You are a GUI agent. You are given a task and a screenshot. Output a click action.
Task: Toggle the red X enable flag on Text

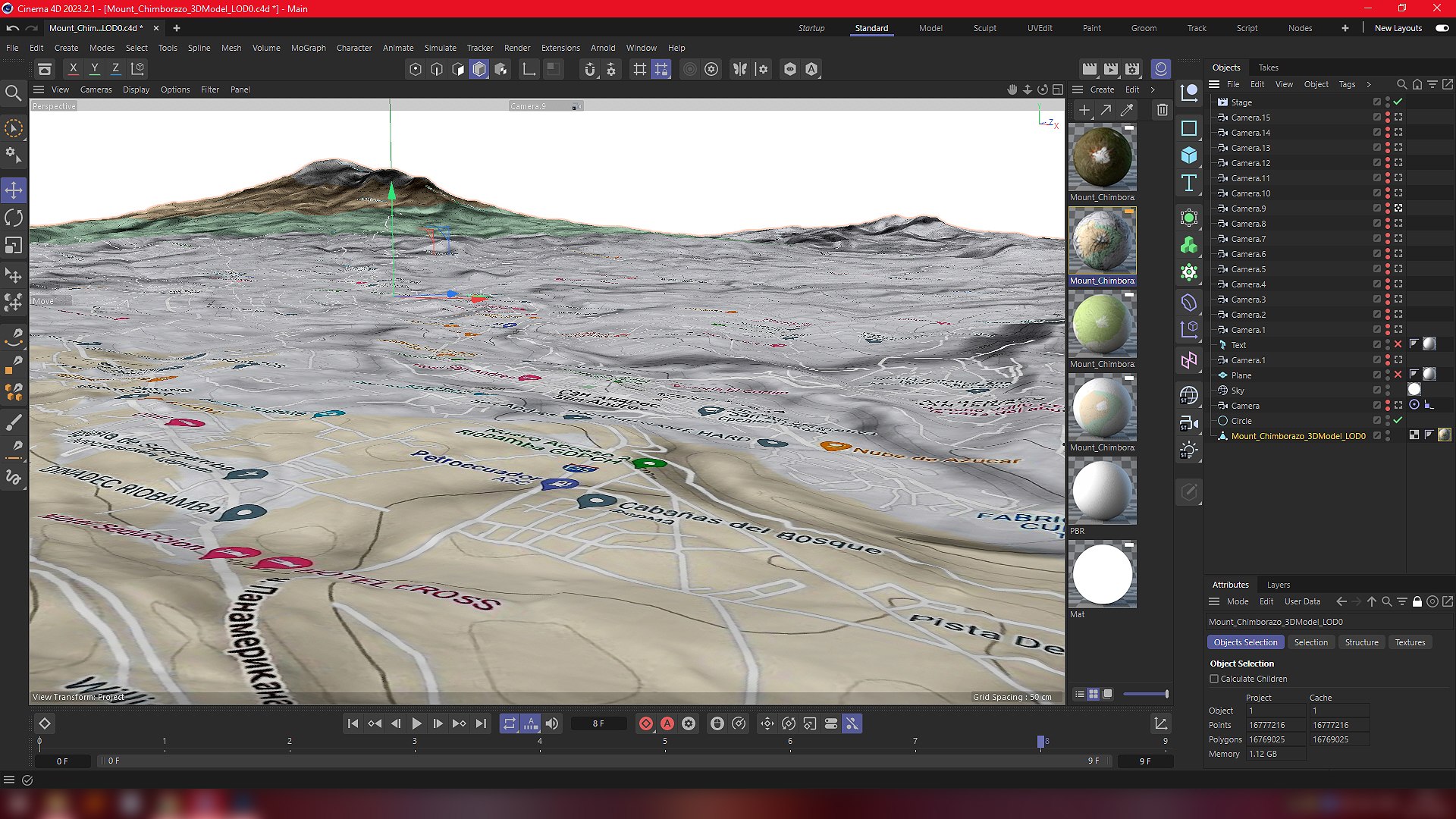pyautogui.click(x=1398, y=344)
